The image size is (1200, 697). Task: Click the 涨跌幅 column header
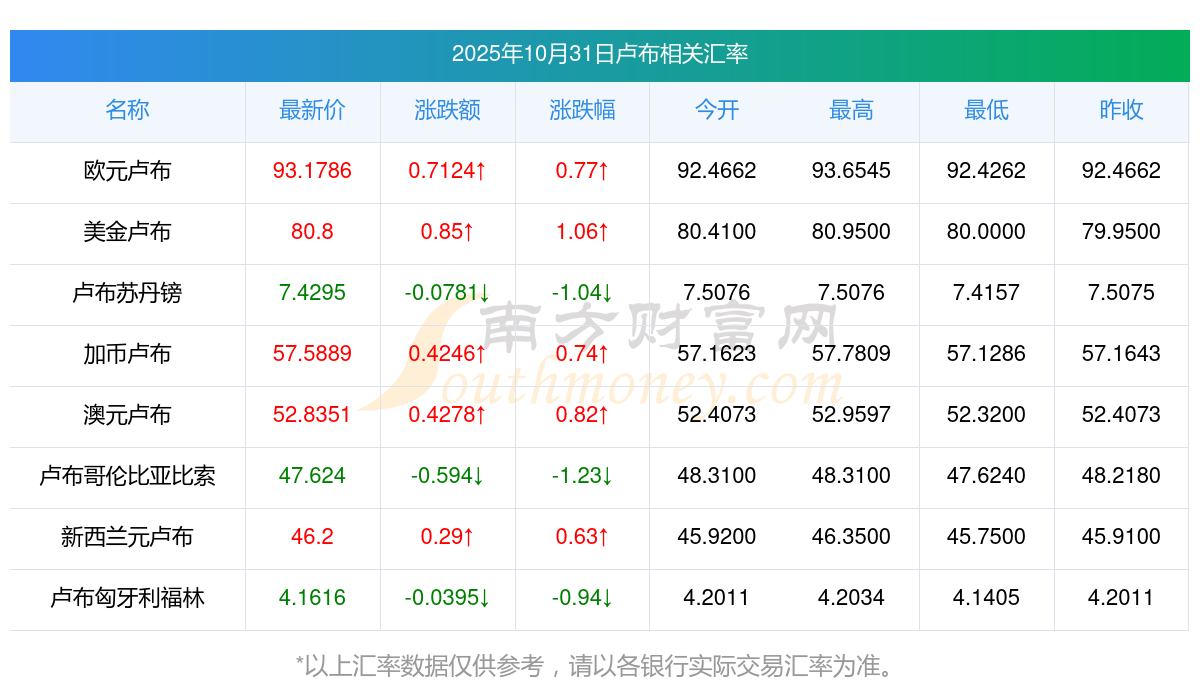click(582, 110)
